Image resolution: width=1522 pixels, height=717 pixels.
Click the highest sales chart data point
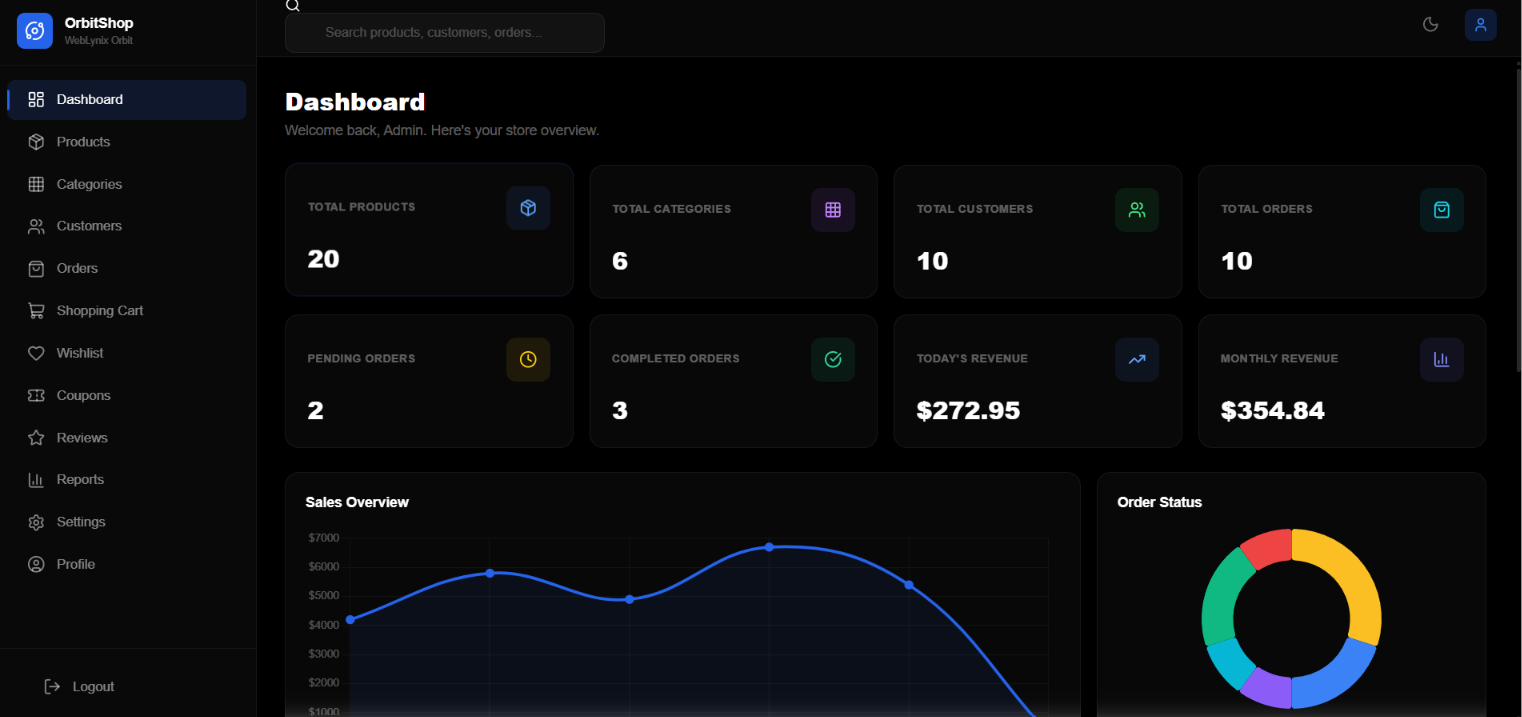pyautogui.click(x=769, y=547)
